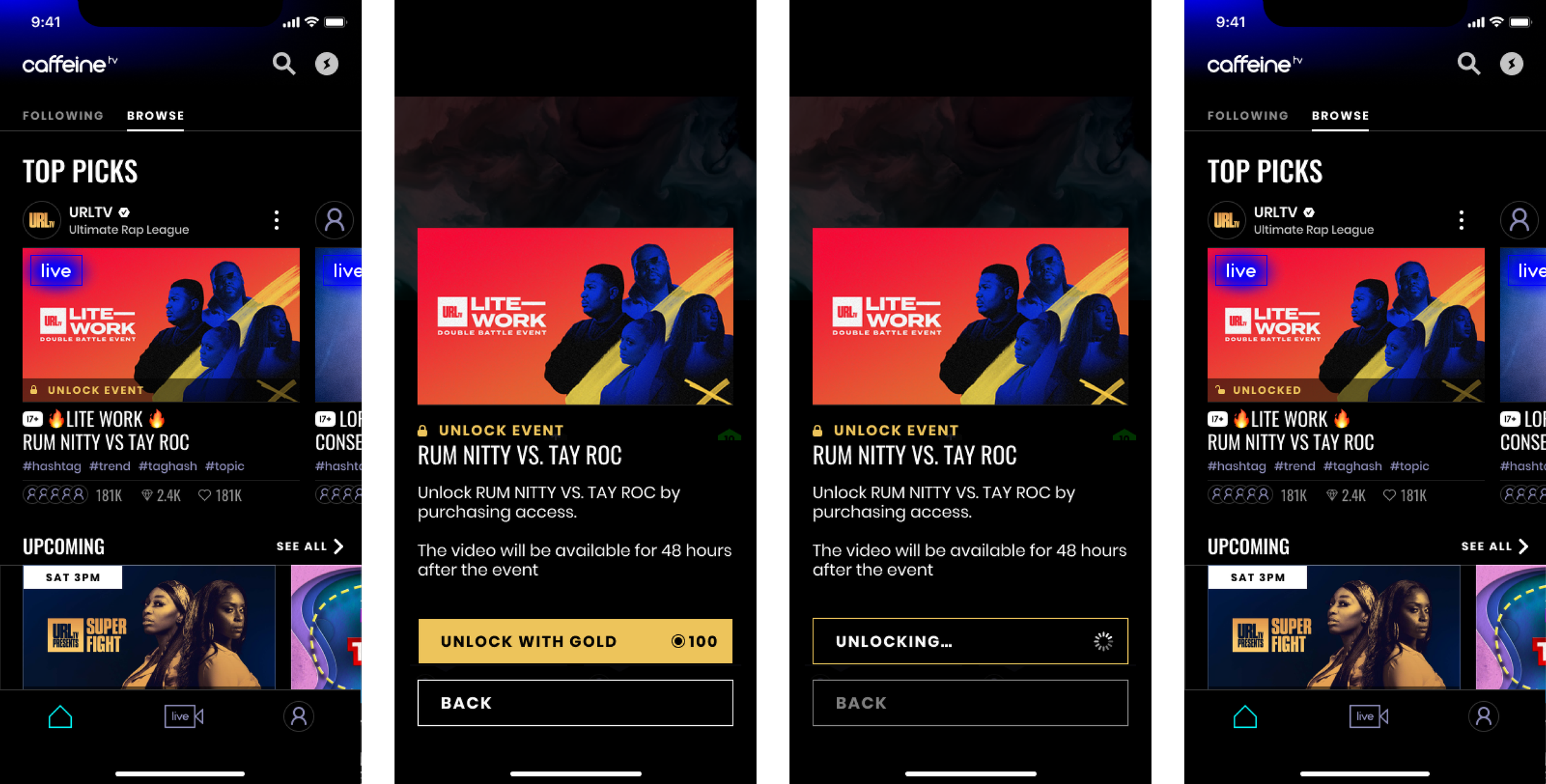Click the Back button under unlock
The height and width of the screenshot is (784, 1546).
(x=575, y=703)
